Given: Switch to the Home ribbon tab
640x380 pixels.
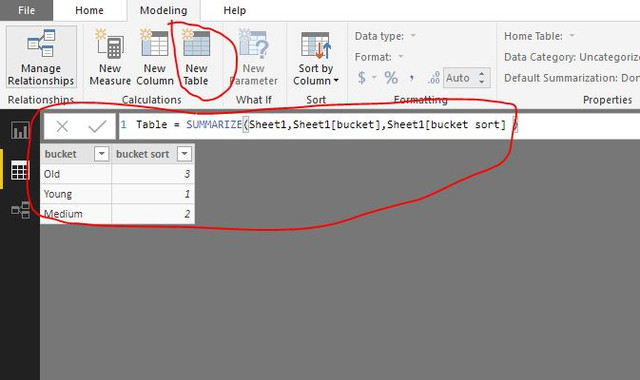Looking at the screenshot, I should coord(89,10).
